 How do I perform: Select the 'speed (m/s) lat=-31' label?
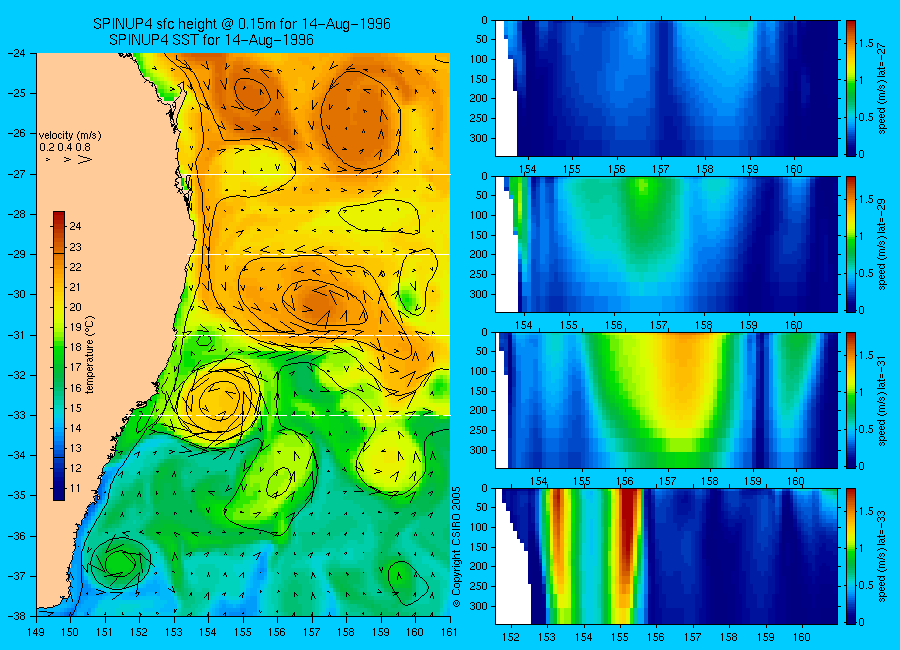click(x=883, y=401)
